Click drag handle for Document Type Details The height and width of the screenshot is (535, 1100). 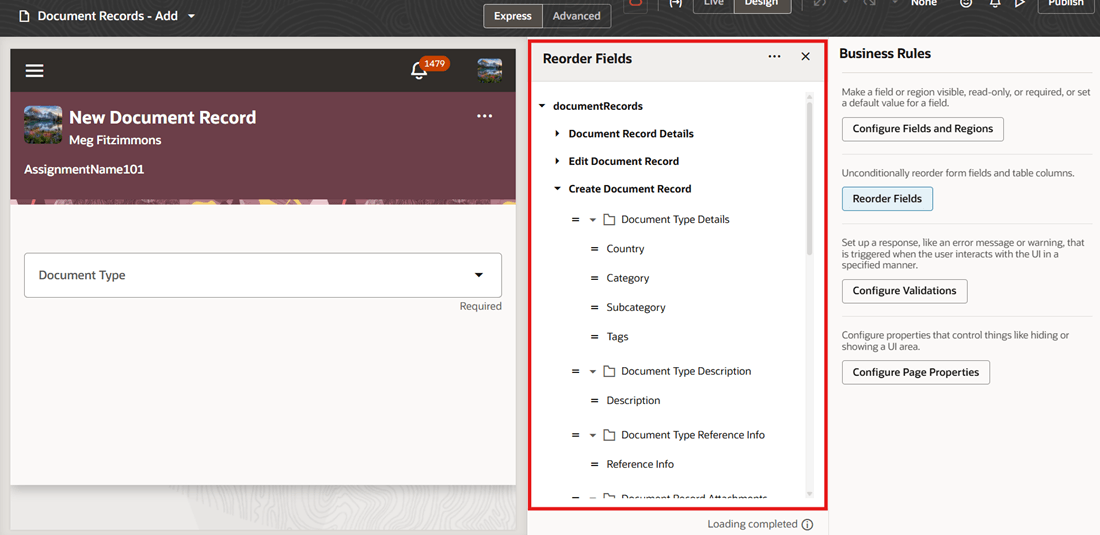pos(575,219)
